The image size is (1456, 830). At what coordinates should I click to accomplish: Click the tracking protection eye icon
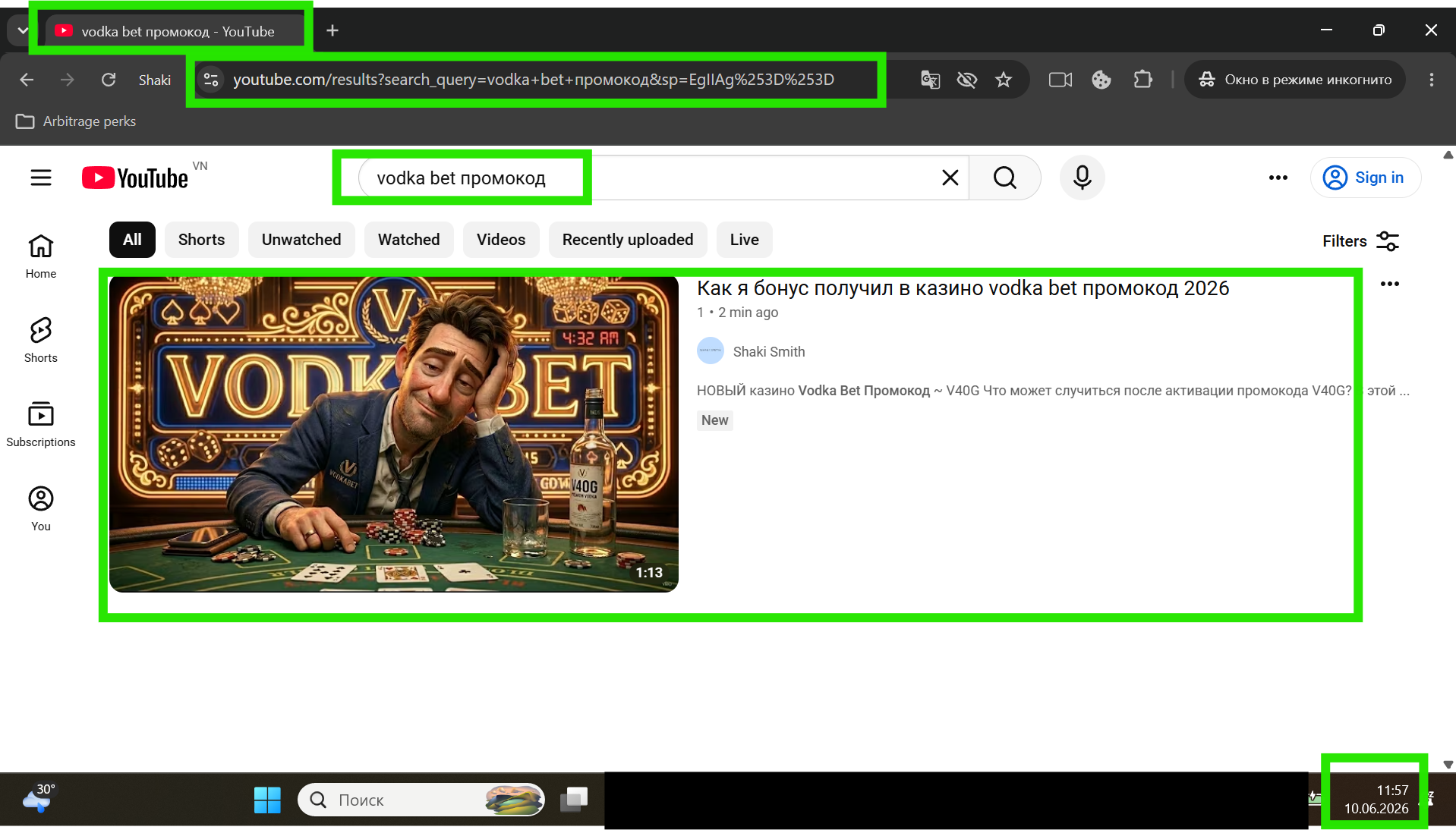click(x=966, y=80)
